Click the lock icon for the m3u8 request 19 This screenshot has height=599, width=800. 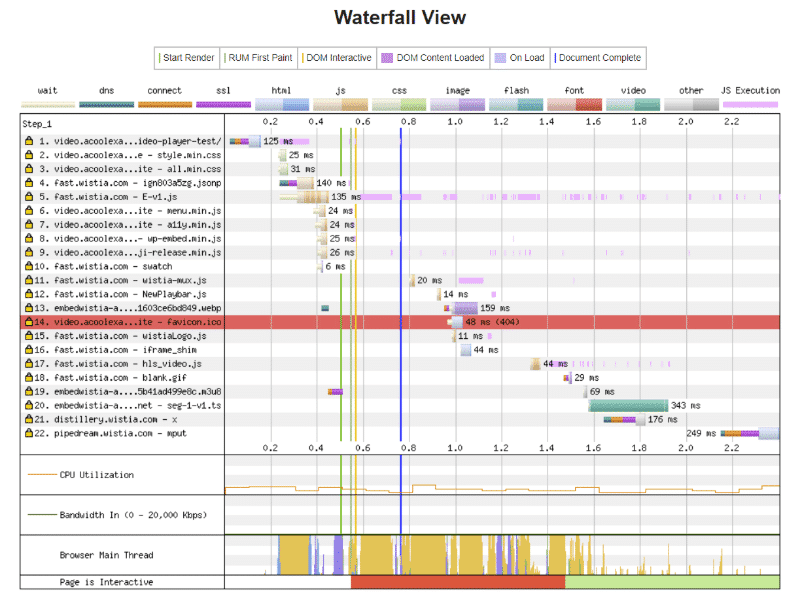tap(29, 391)
